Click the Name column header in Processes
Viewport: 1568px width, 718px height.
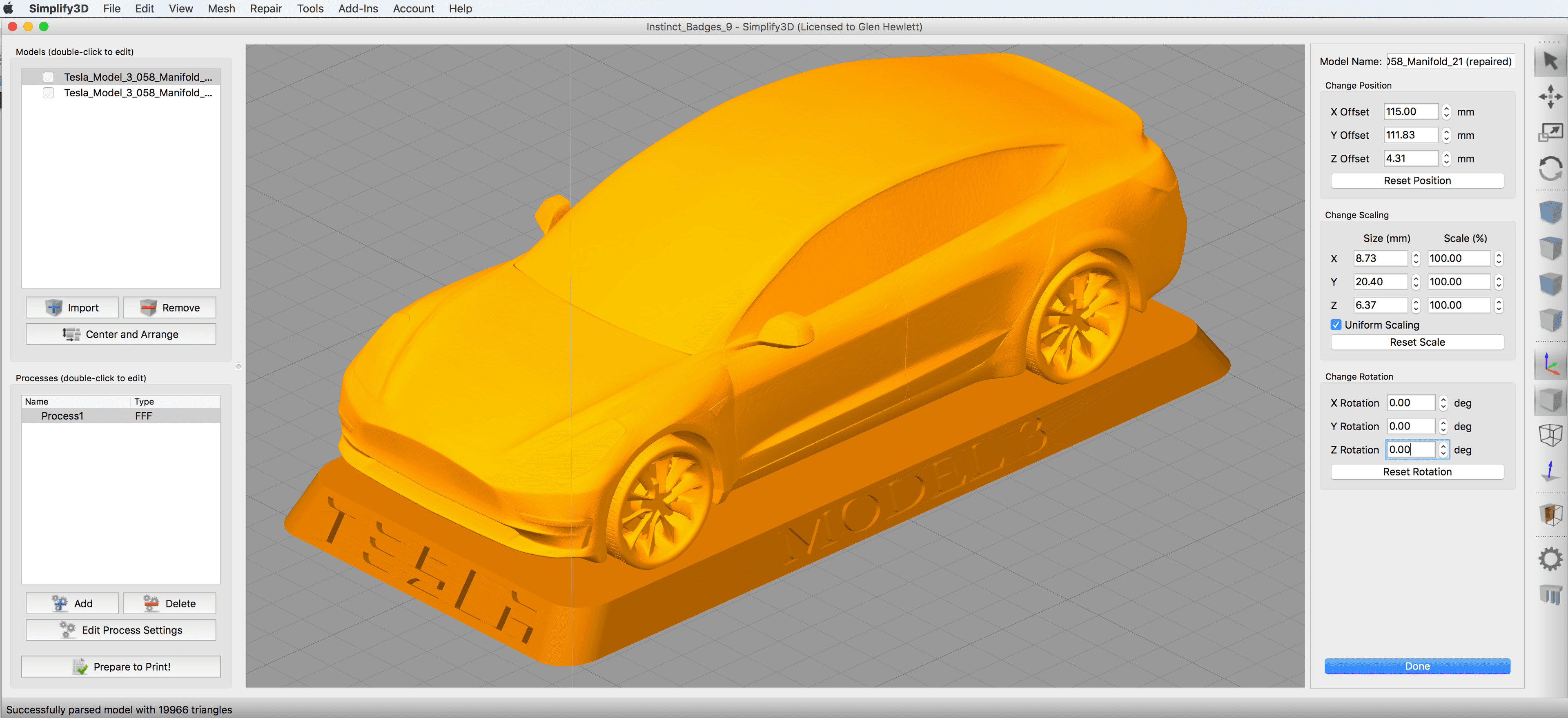click(x=76, y=402)
